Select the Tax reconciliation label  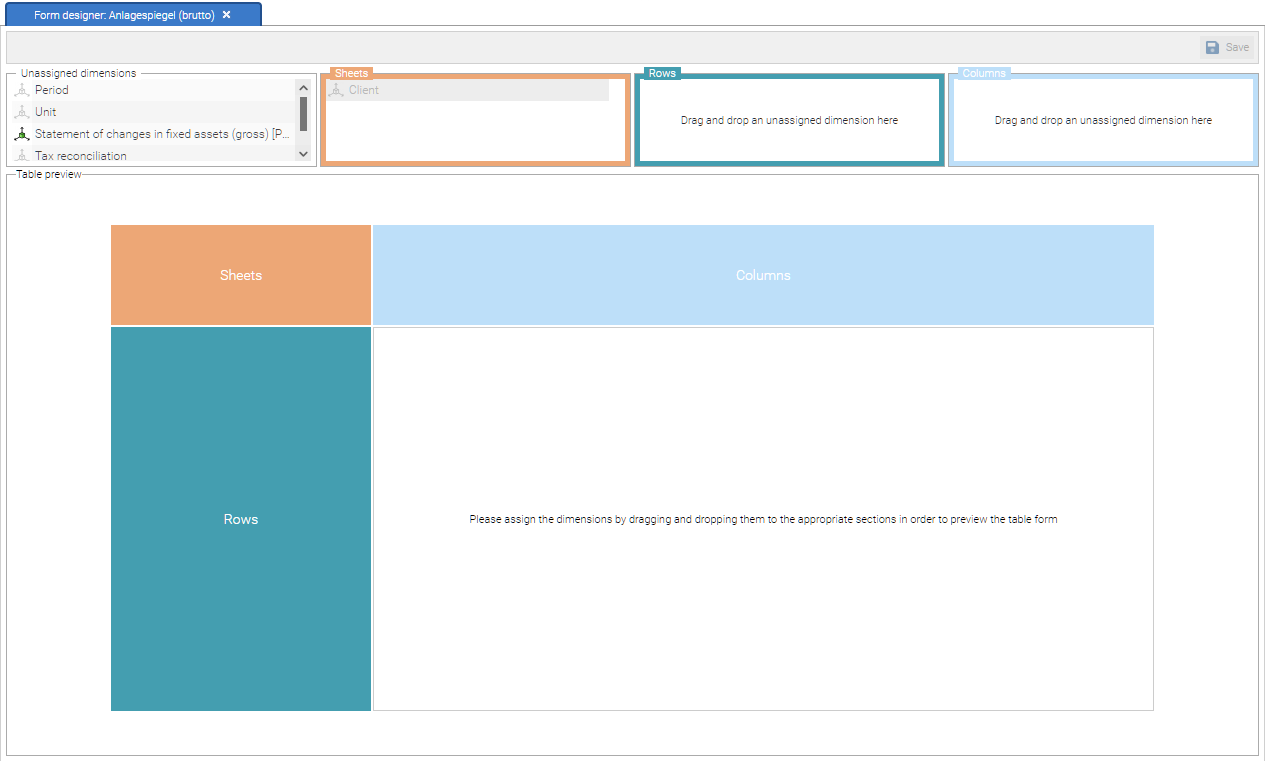click(x=81, y=156)
